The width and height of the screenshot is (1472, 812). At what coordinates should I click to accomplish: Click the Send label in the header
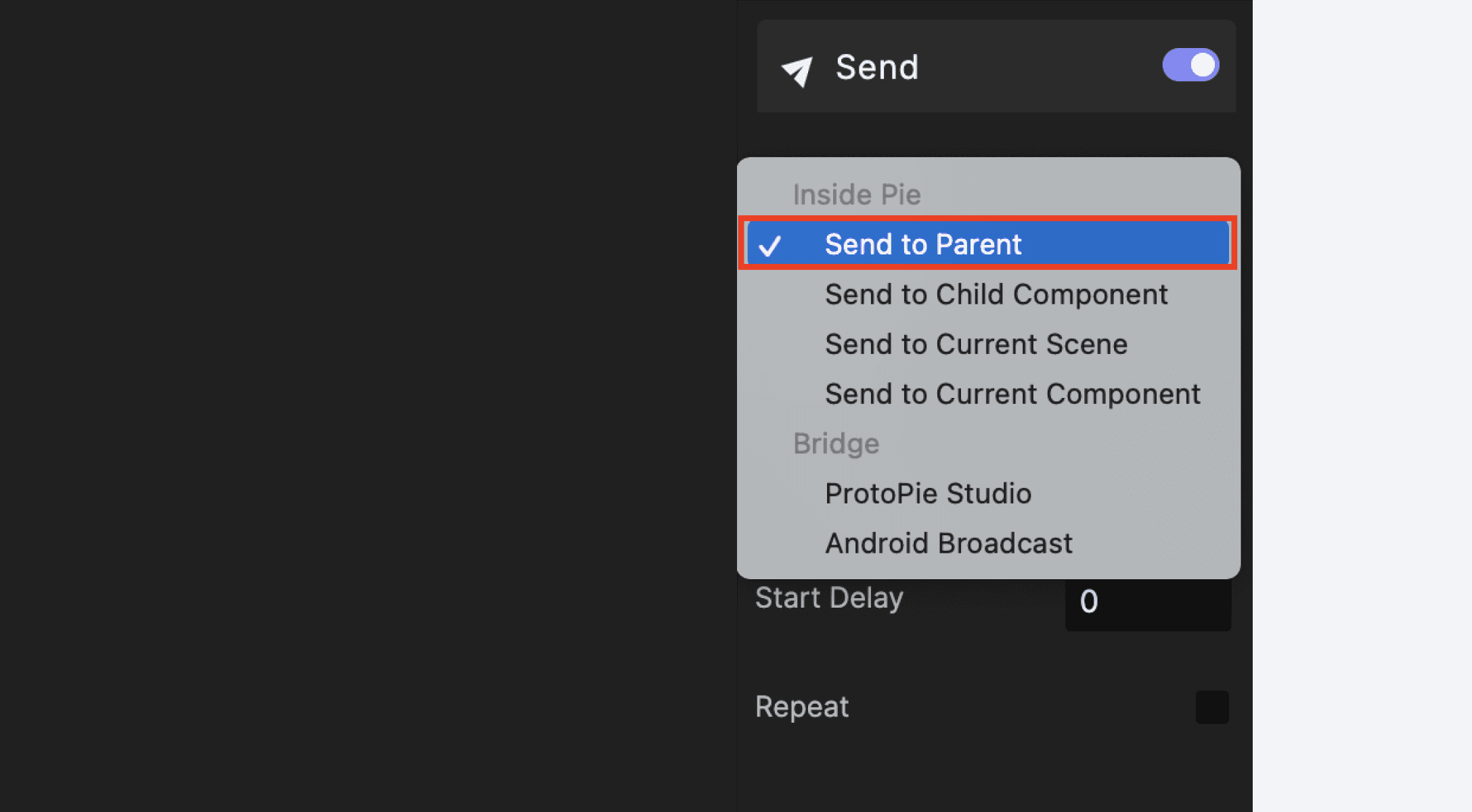[x=876, y=67]
